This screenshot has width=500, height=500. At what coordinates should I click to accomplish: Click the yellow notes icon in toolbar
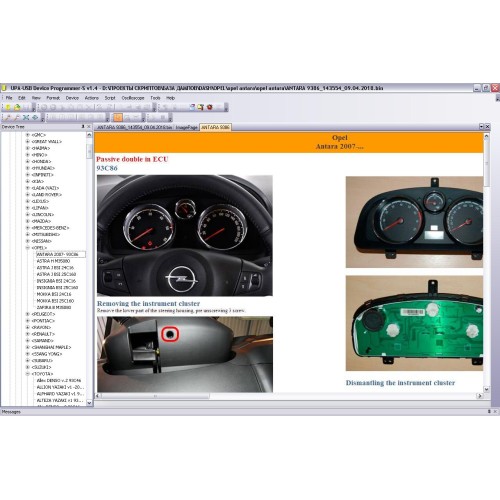coord(200,107)
